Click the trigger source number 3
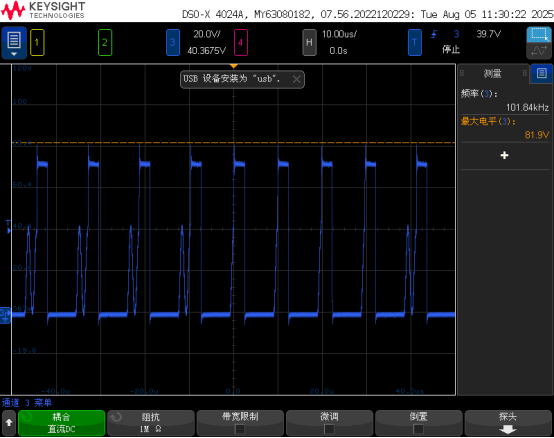 pyautogui.click(x=456, y=34)
